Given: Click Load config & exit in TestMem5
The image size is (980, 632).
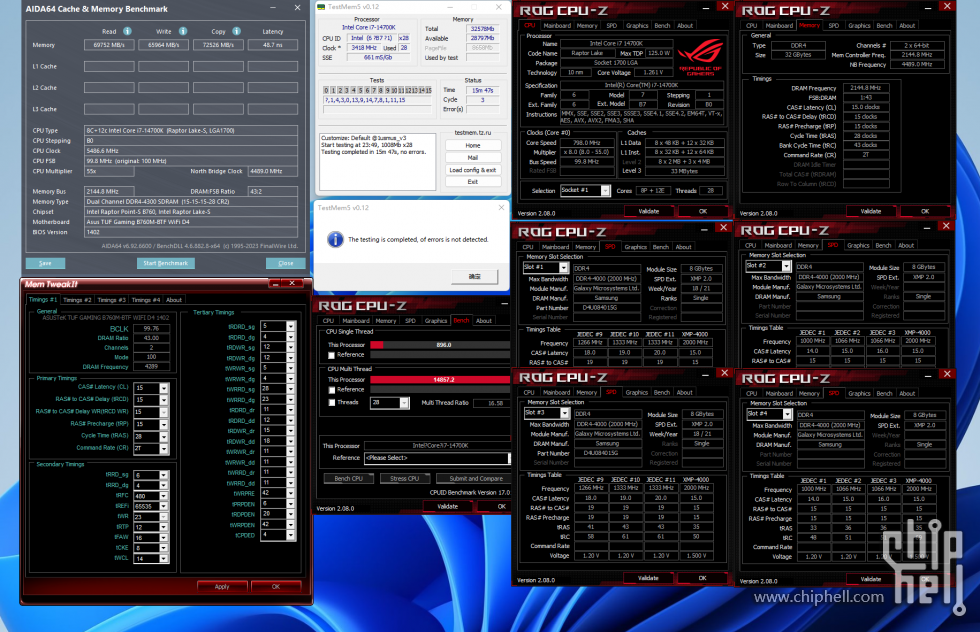Looking at the screenshot, I should (472, 170).
